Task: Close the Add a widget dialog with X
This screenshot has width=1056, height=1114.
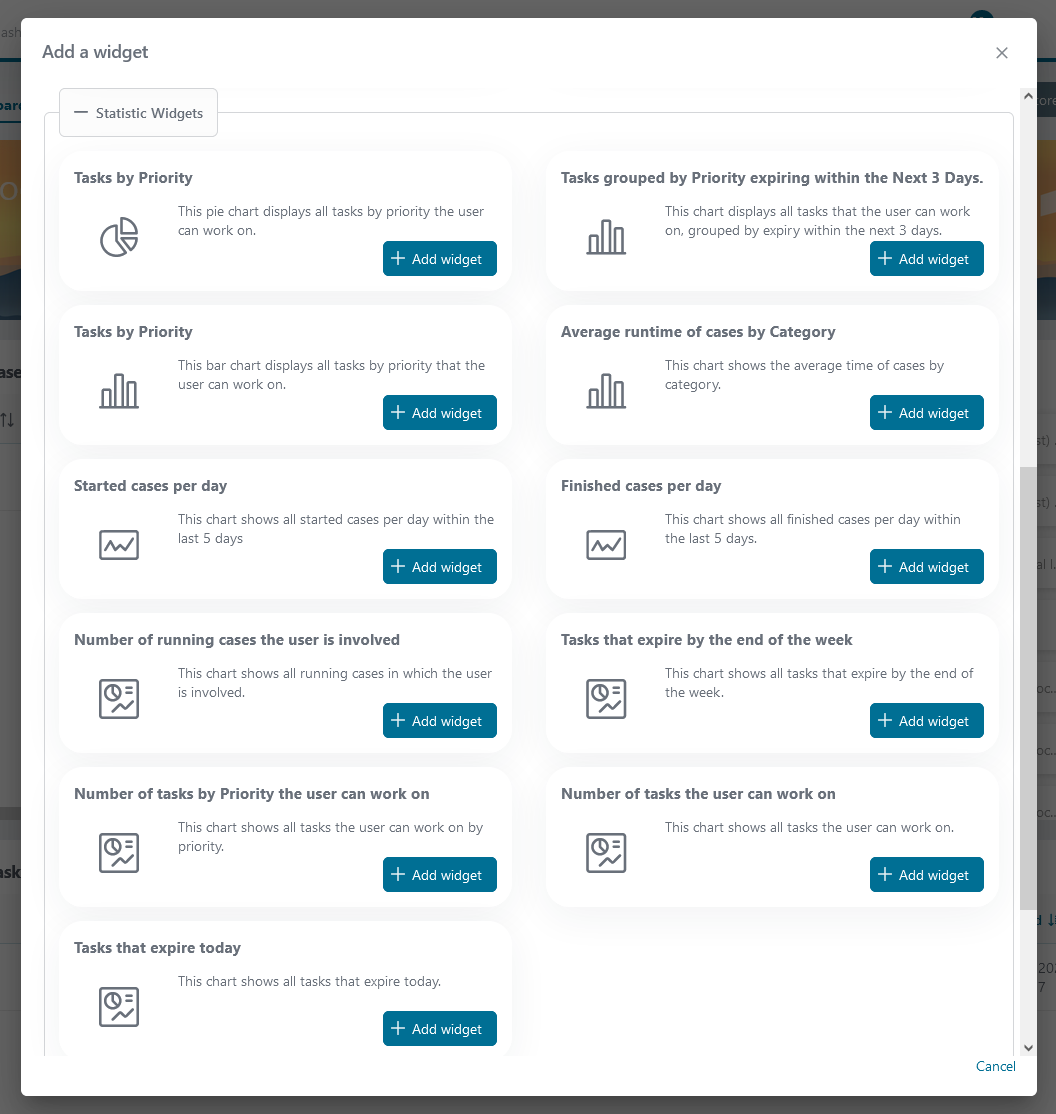Action: click(x=1002, y=53)
